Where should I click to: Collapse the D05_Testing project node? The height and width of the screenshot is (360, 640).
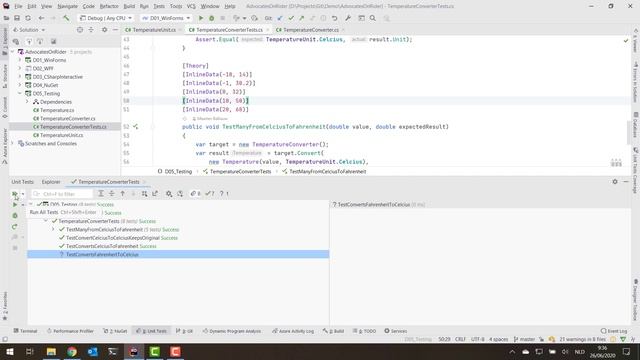pyautogui.click(x=20, y=93)
